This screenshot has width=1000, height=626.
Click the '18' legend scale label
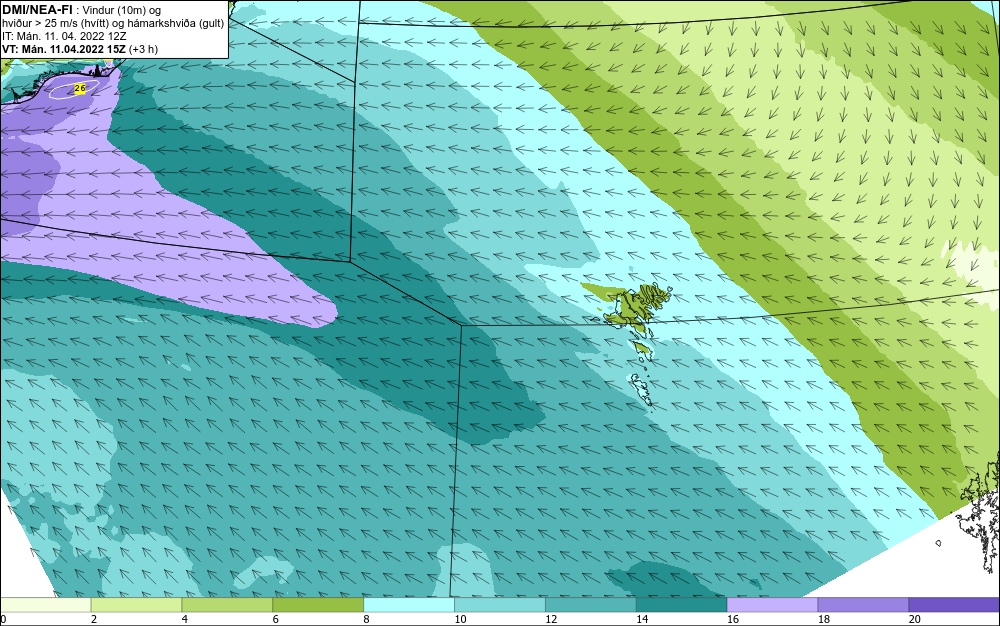[x=824, y=619]
